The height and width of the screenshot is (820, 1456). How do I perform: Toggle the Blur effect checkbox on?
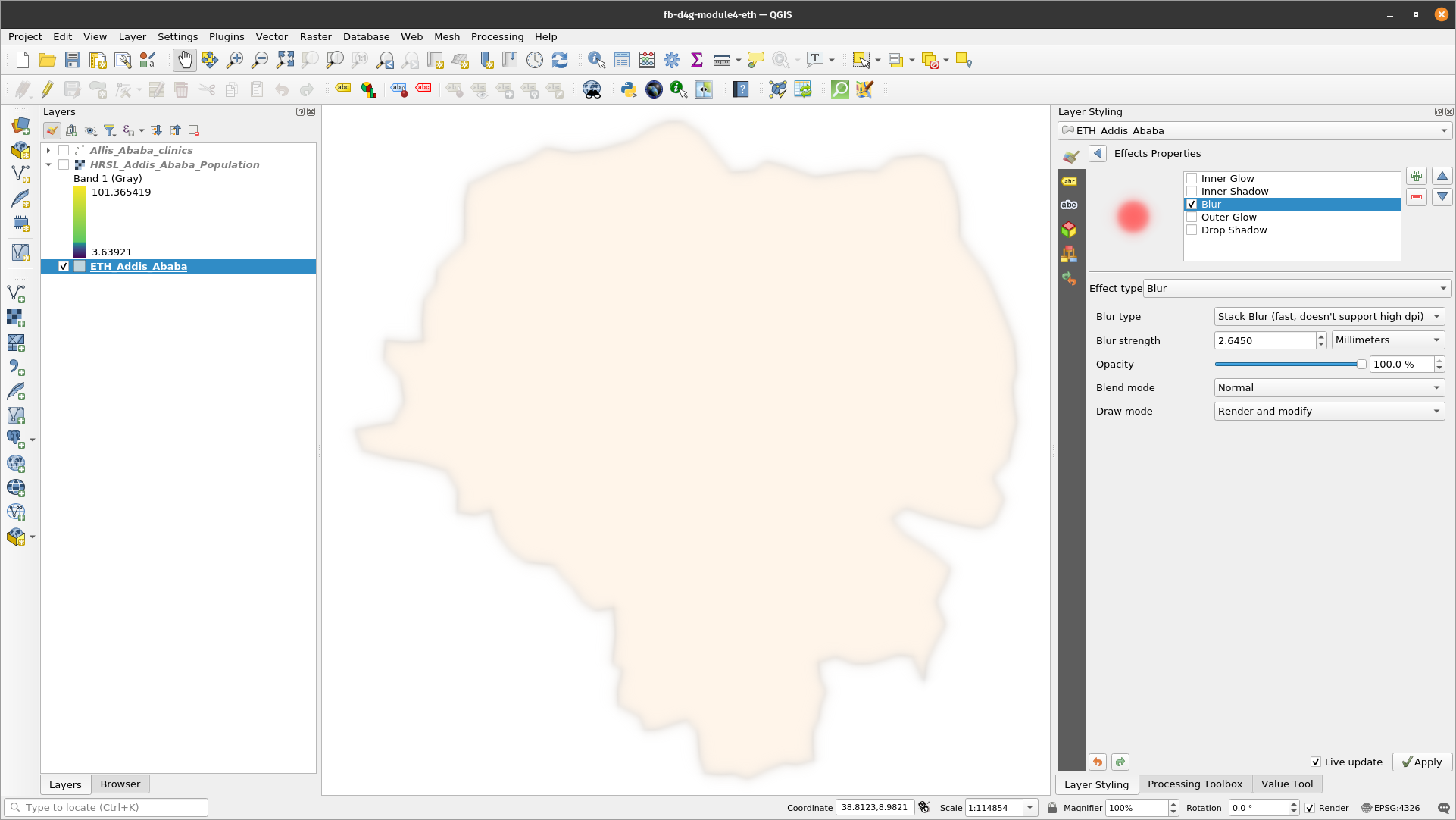1192,204
